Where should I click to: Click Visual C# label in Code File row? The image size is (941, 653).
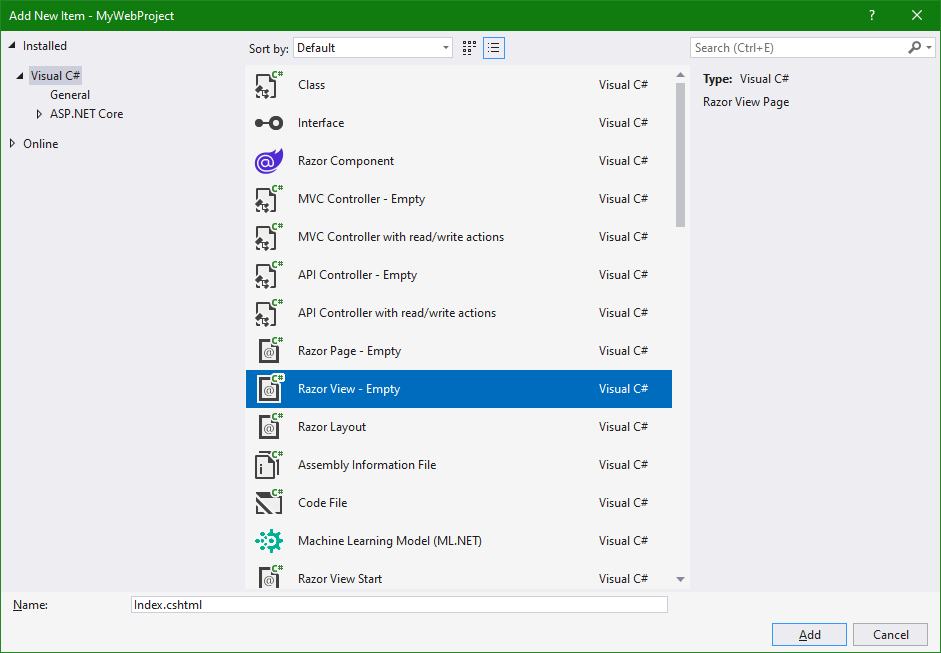pyautogui.click(x=623, y=503)
